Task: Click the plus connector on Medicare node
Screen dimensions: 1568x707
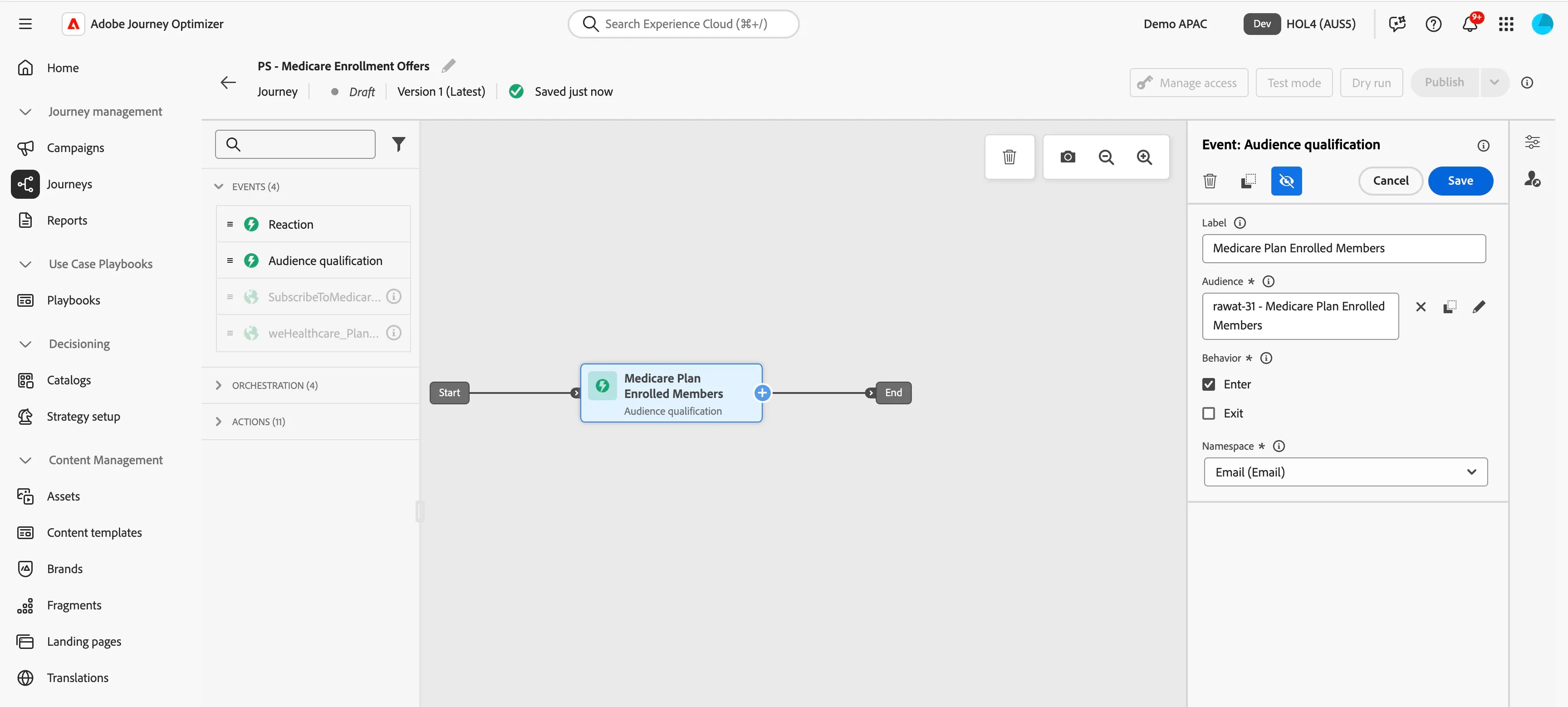Action: [x=762, y=393]
